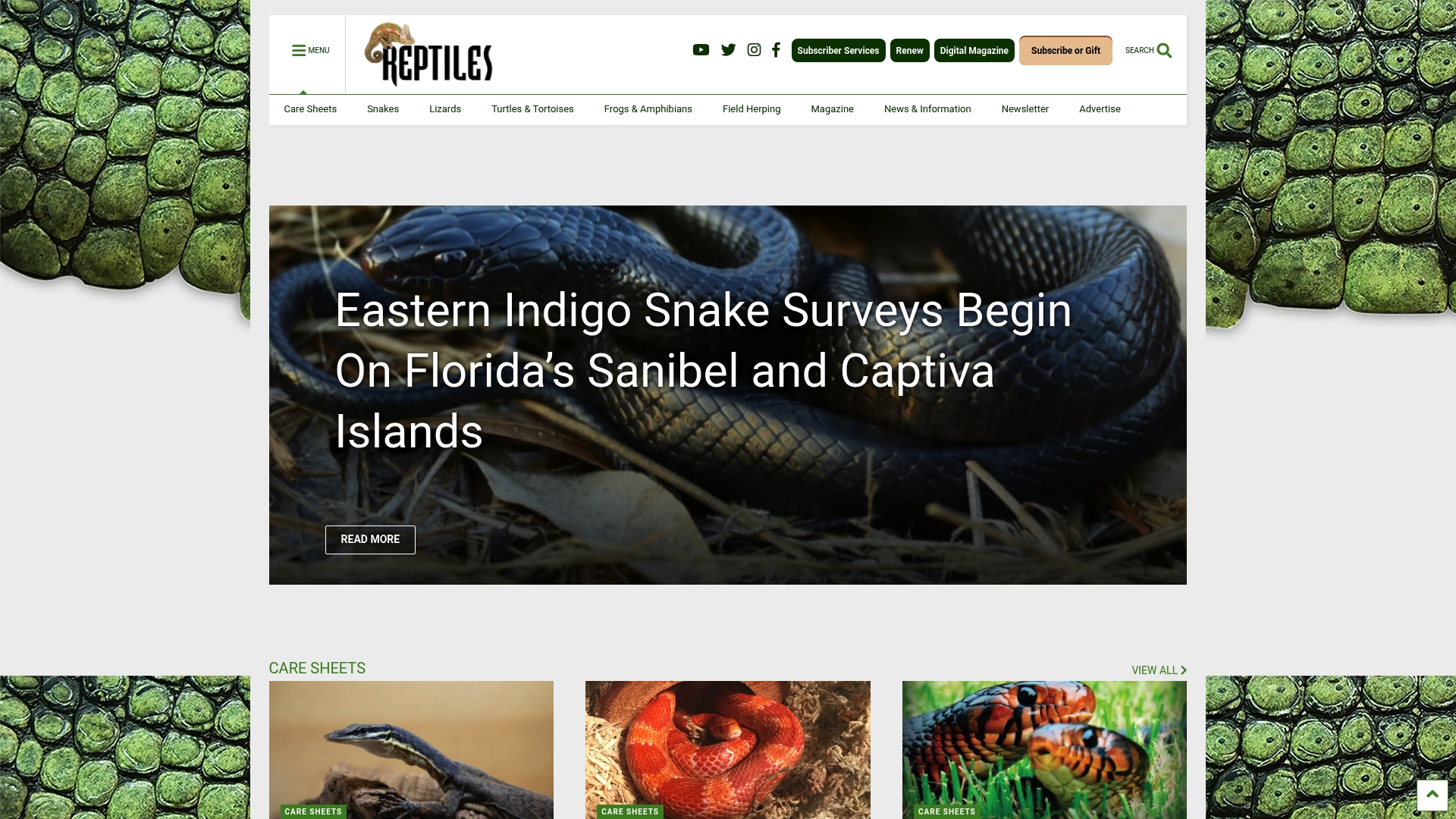Click the READ MORE button
Screen dimensions: 1456x819
click(x=370, y=539)
